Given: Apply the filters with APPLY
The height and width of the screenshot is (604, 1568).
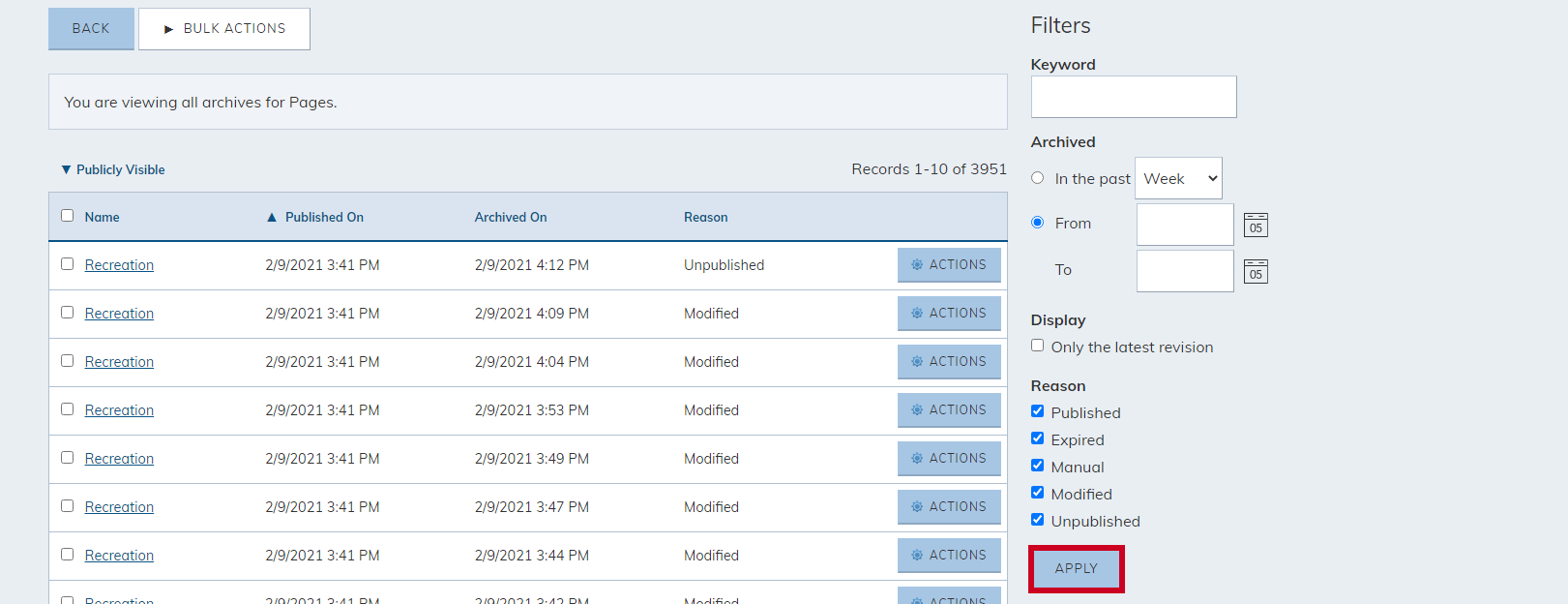Looking at the screenshot, I should [1076, 569].
